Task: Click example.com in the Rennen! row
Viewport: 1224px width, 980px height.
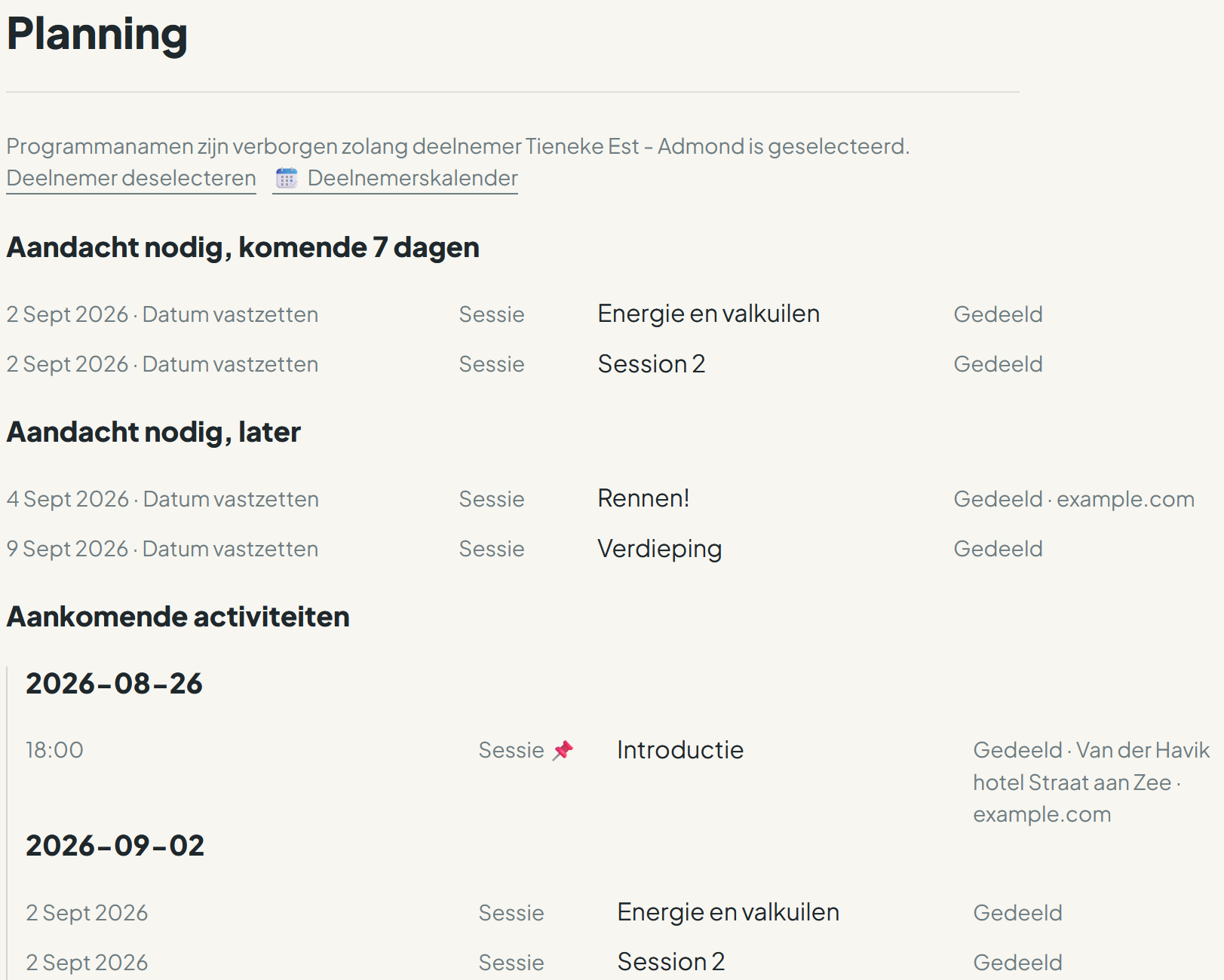Action: point(1125,499)
